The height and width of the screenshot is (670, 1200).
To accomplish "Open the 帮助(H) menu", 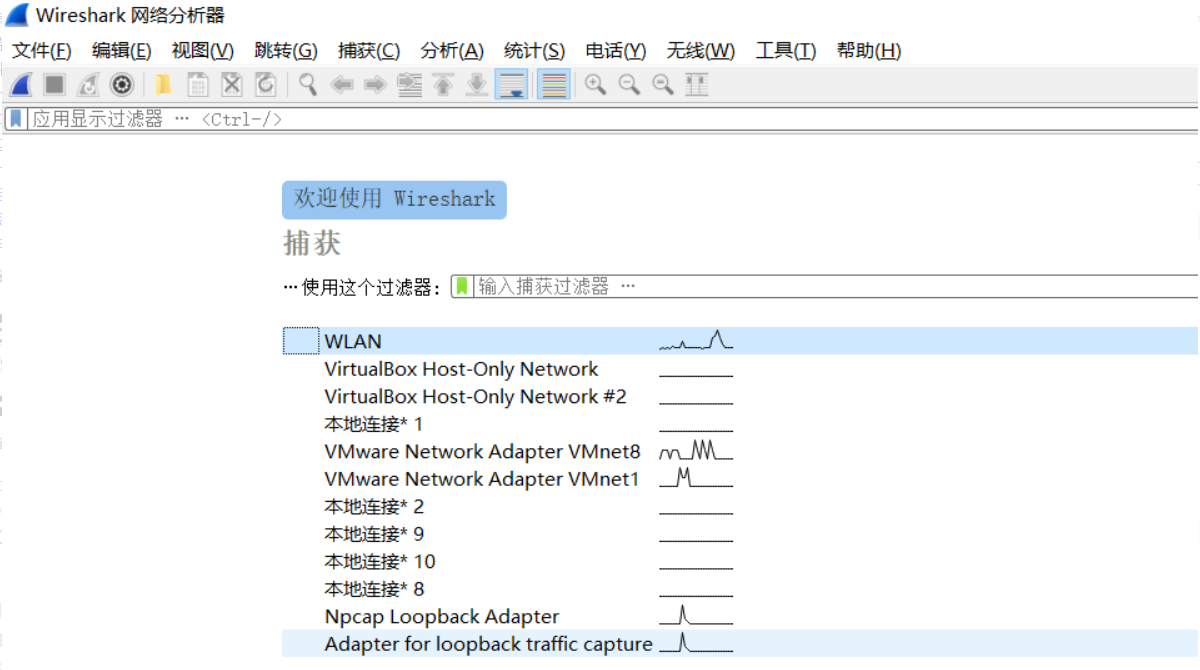I will tap(869, 51).
